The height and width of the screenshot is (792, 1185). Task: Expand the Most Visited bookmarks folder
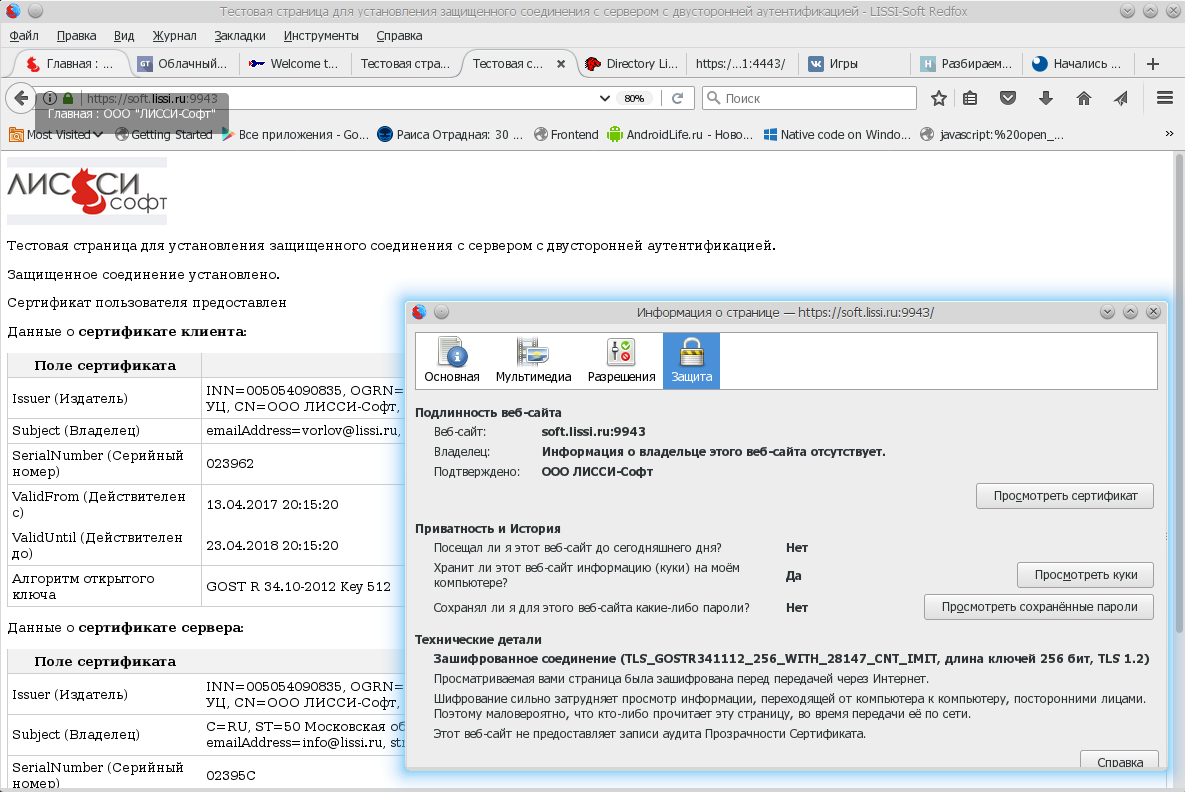pyautogui.click(x=56, y=135)
